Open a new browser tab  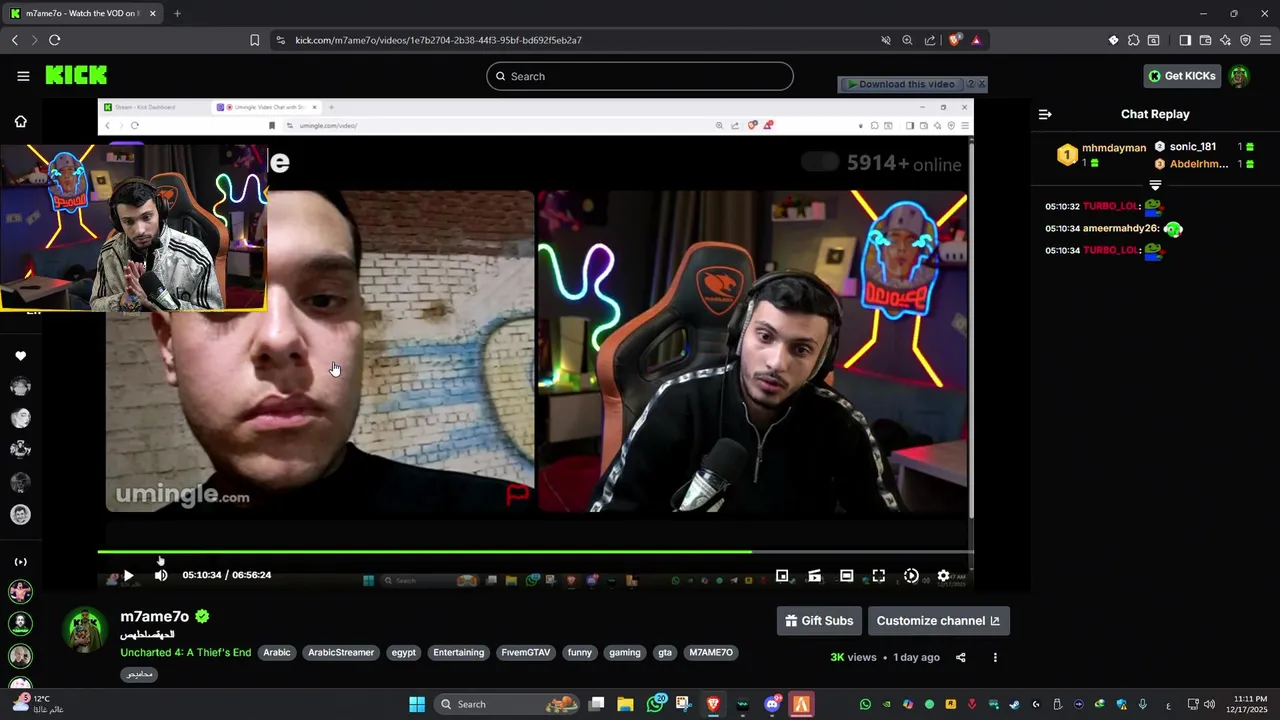click(177, 13)
